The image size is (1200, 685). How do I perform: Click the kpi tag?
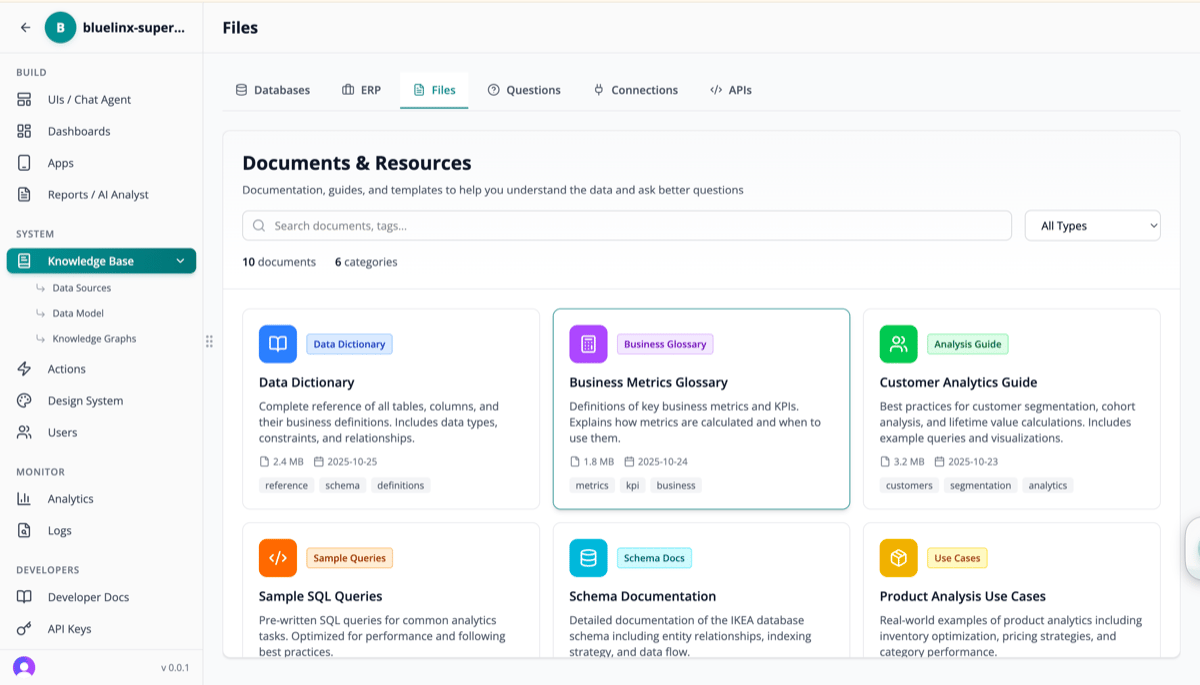(x=633, y=485)
